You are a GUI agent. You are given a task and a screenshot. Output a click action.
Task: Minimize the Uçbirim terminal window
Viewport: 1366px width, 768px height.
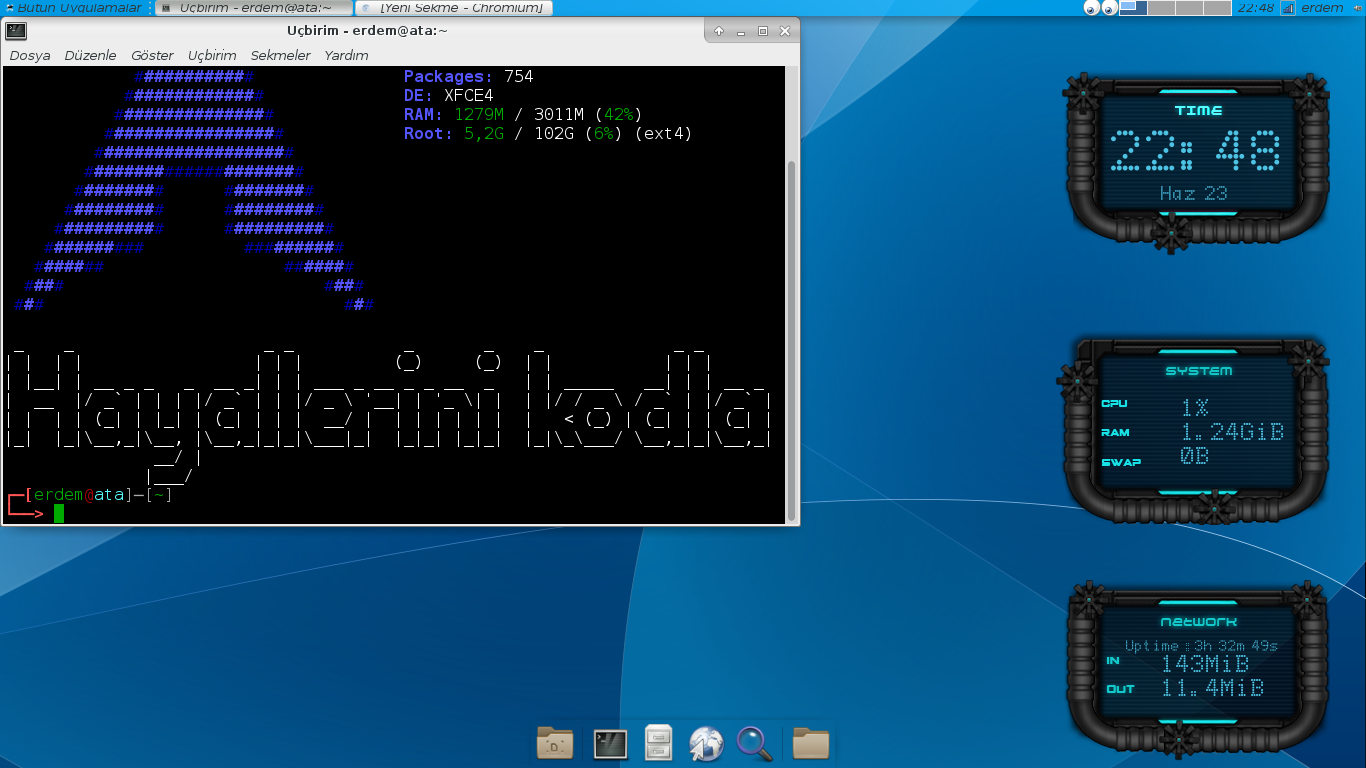tap(741, 31)
